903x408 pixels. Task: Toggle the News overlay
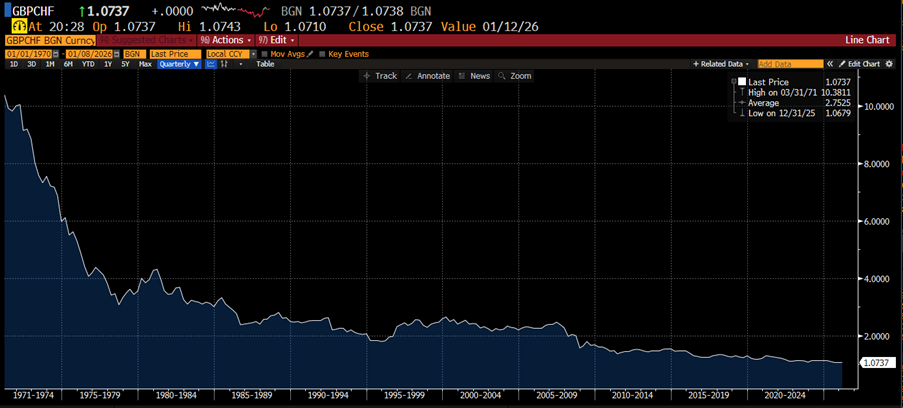point(474,76)
